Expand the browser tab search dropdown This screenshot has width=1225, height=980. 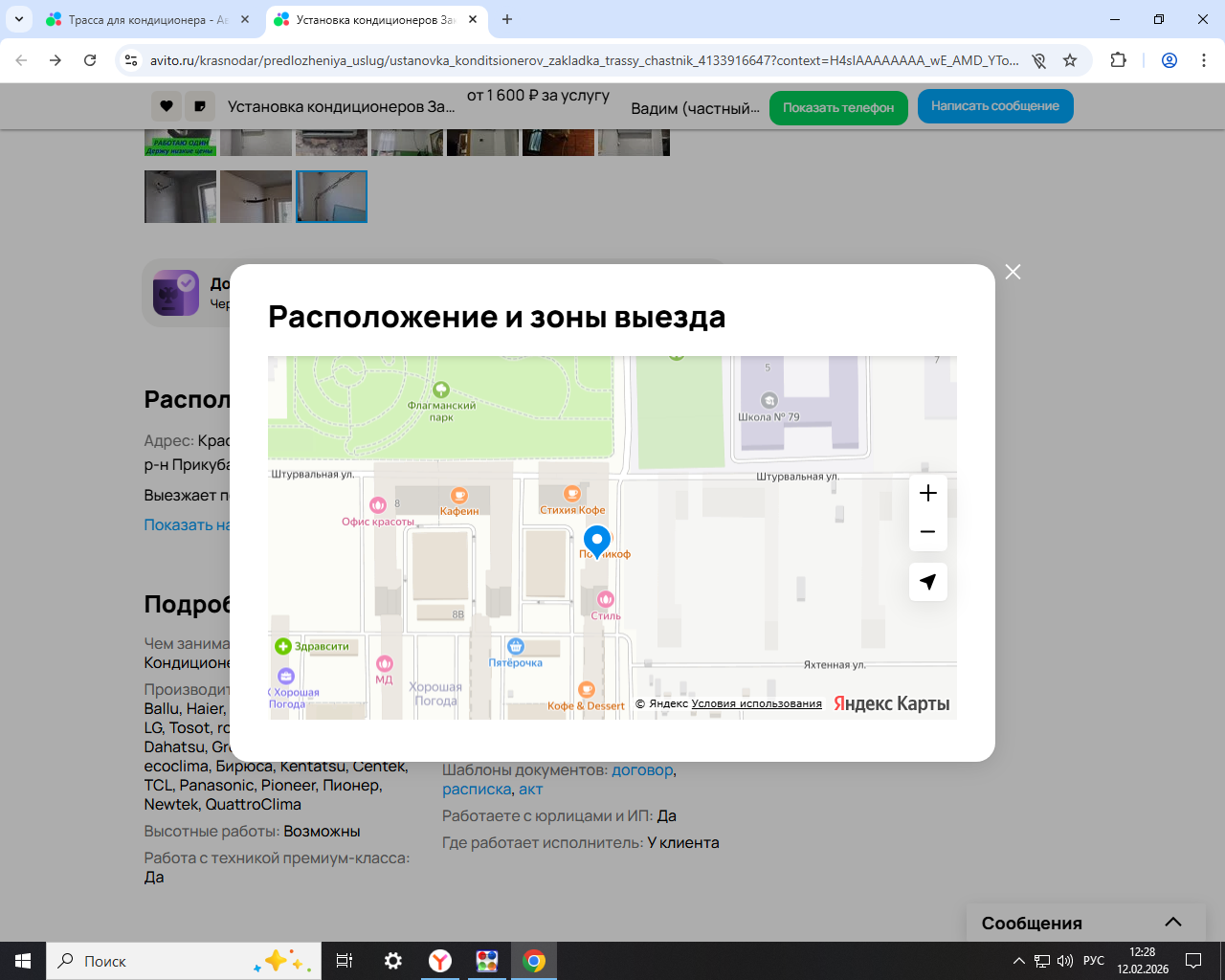pos(18,19)
